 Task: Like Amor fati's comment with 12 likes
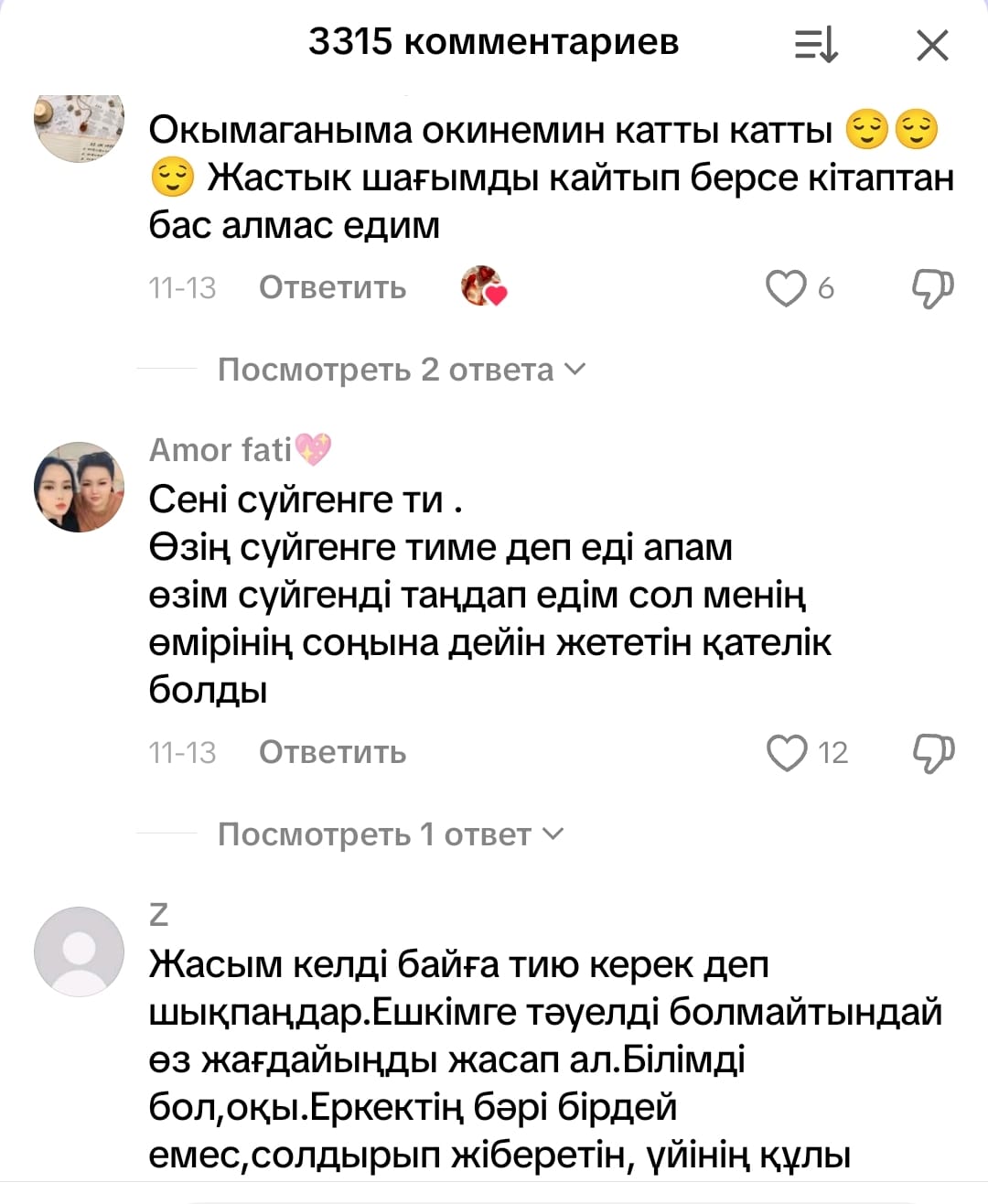[x=787, y=753]
